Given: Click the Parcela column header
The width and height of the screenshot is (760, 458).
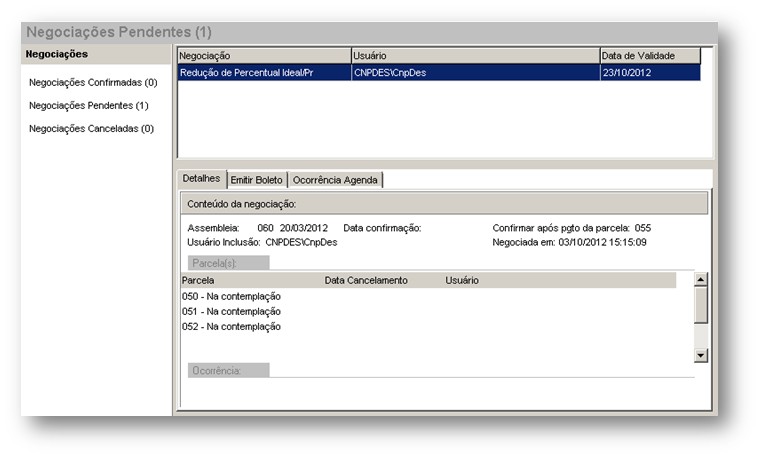Looking at the screenshot, I should tap(198, 280).
